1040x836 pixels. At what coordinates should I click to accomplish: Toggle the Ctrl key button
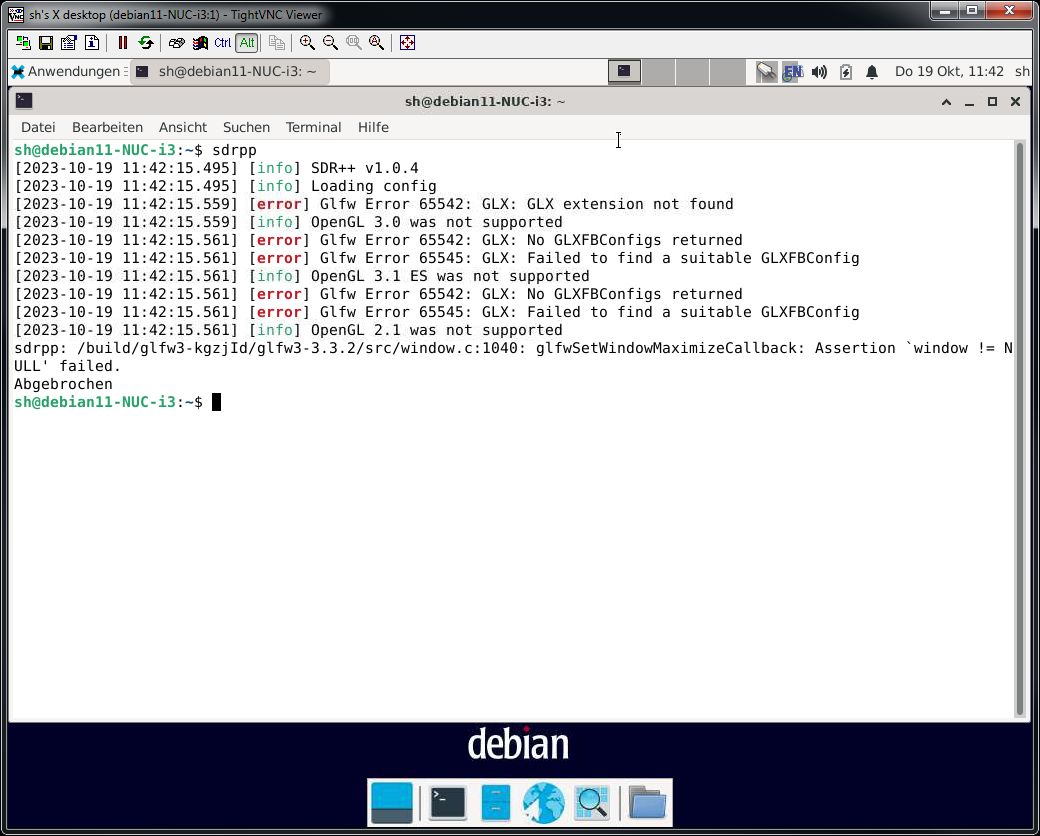point(223,43)
